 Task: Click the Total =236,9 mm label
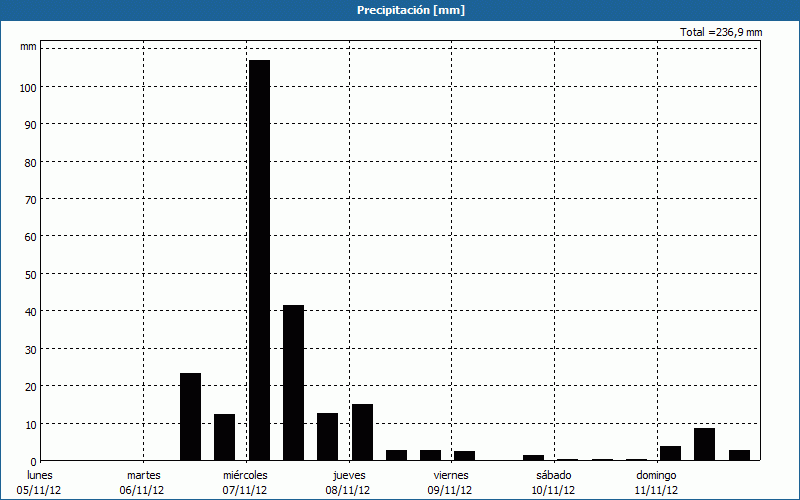click(720, 32)
